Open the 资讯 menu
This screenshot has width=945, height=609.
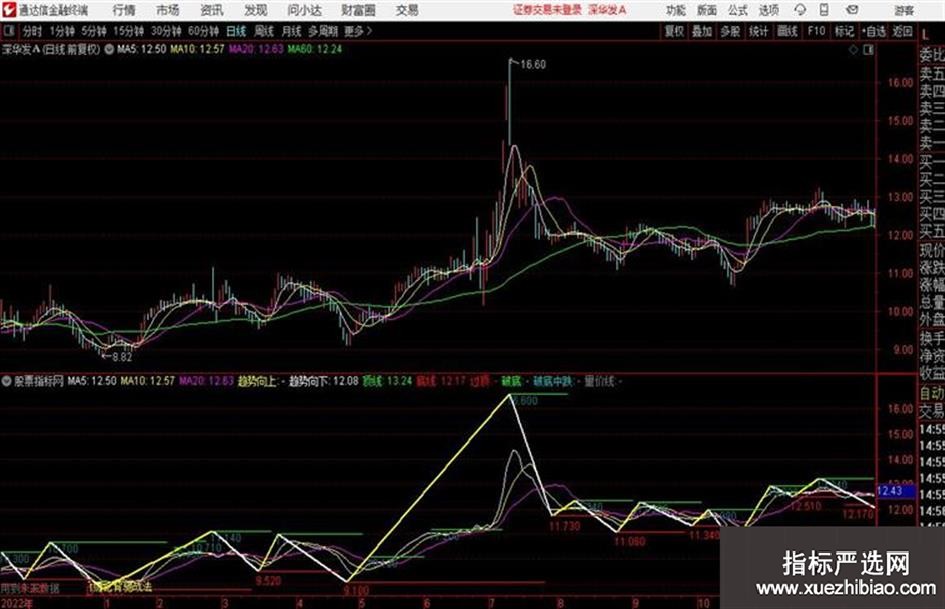[x=212, y=10]
